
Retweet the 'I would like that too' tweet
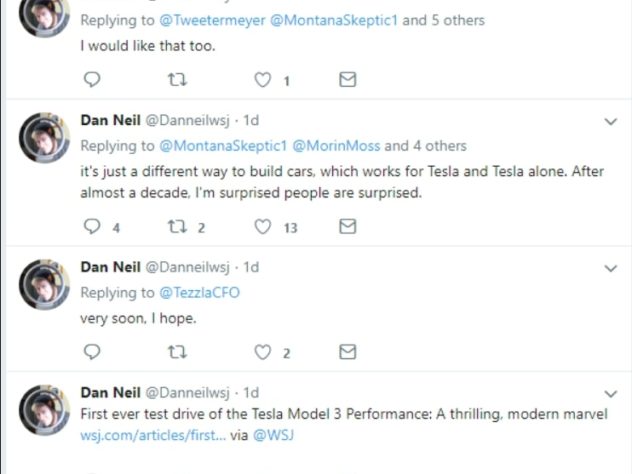pos(177,79)
